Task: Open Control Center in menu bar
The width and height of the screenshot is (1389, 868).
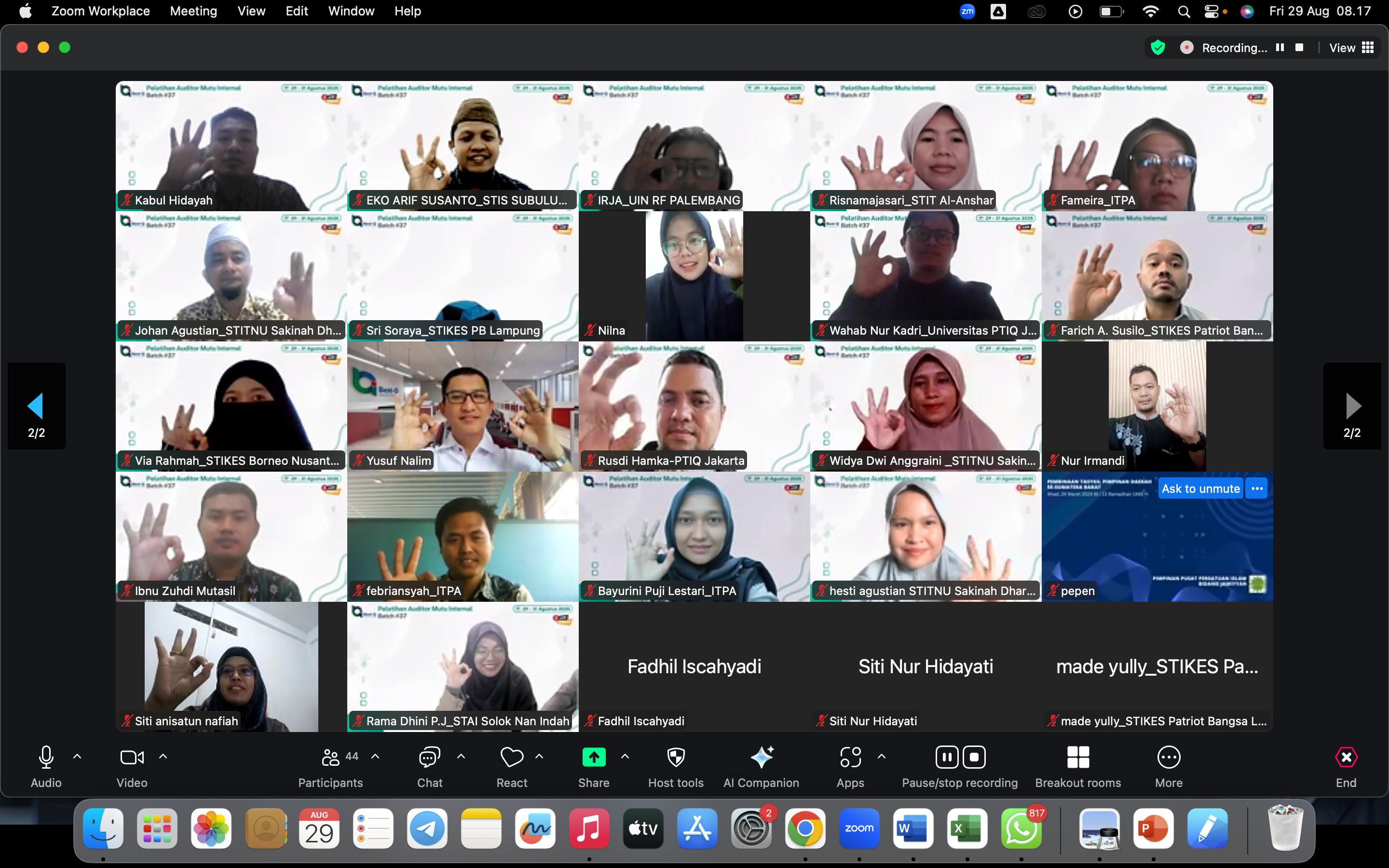Action: click(x=1212, y=11)
